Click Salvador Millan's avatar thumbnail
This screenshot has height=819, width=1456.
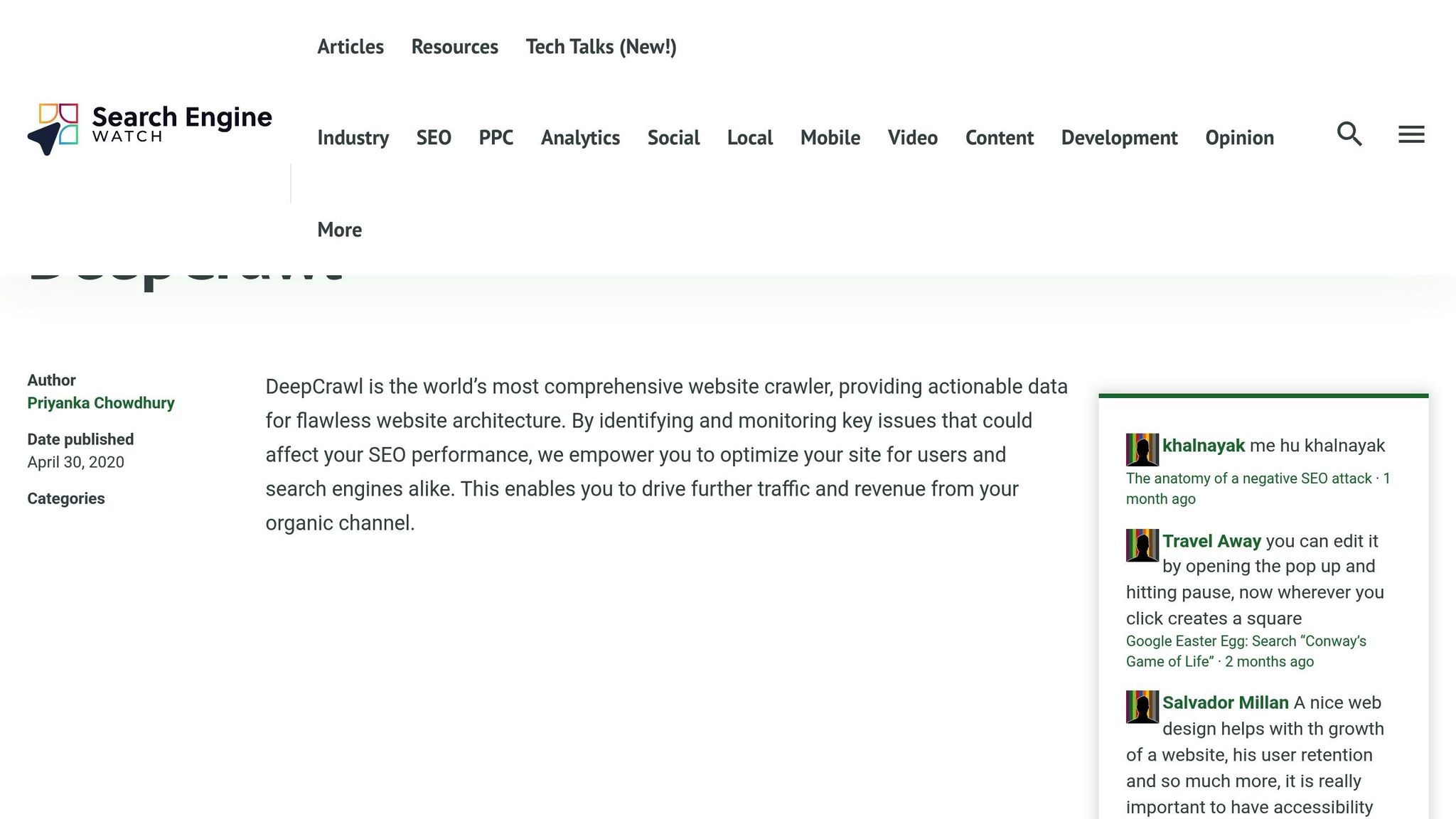click(1142, 707)
